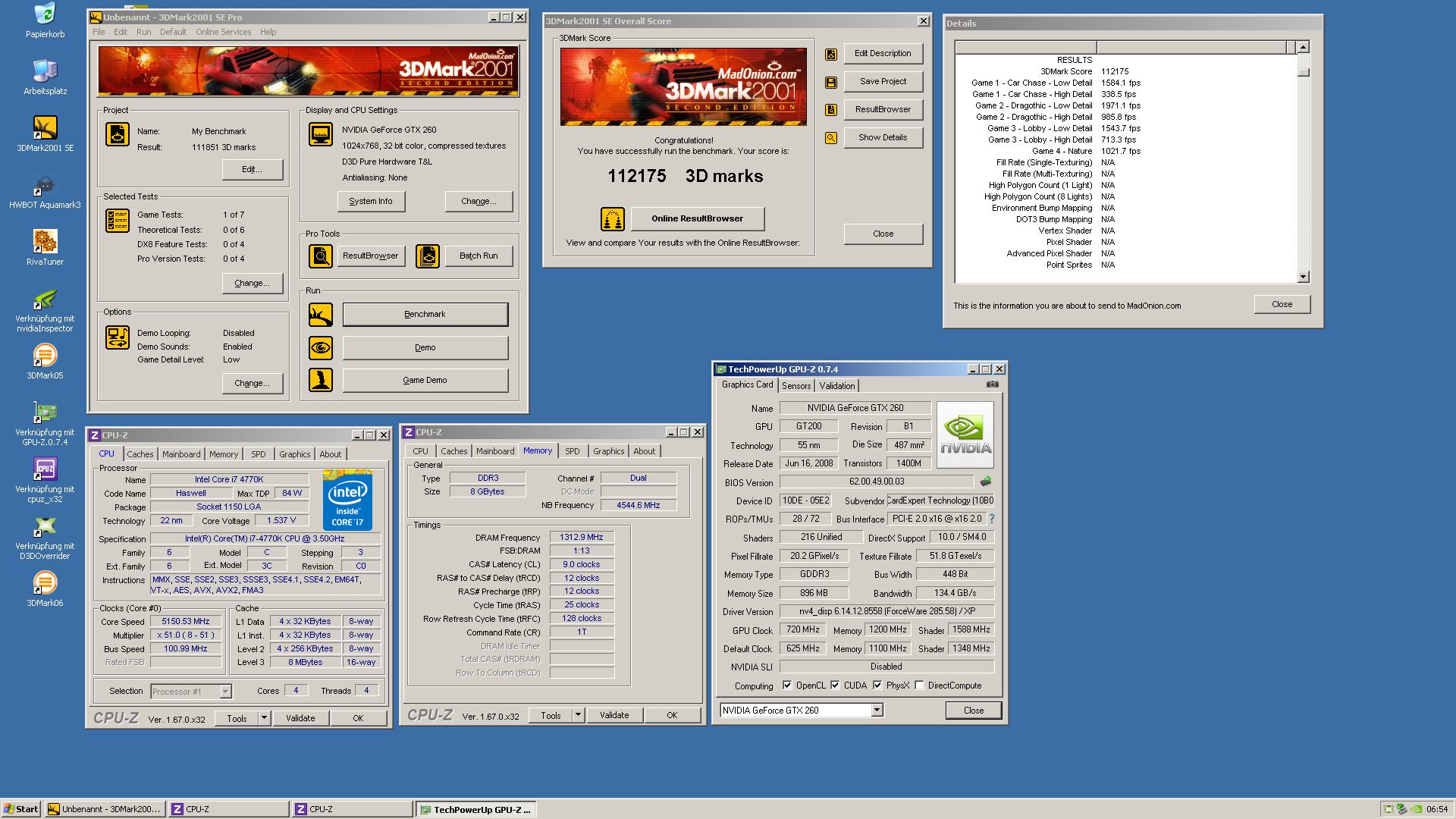Click the Online ResultBrowser people icon

click(x=613, y=219)
